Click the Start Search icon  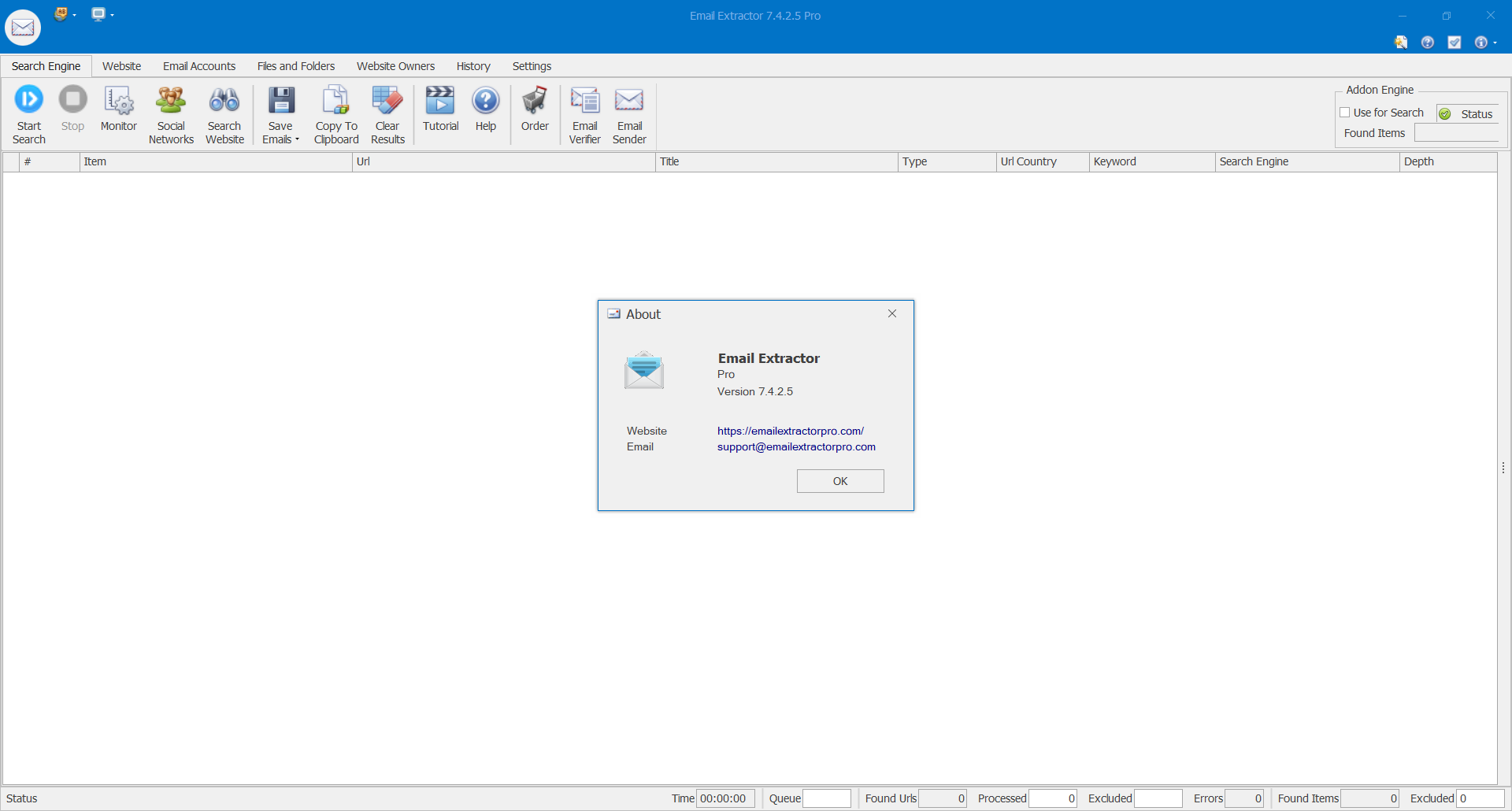click(29, 101)
